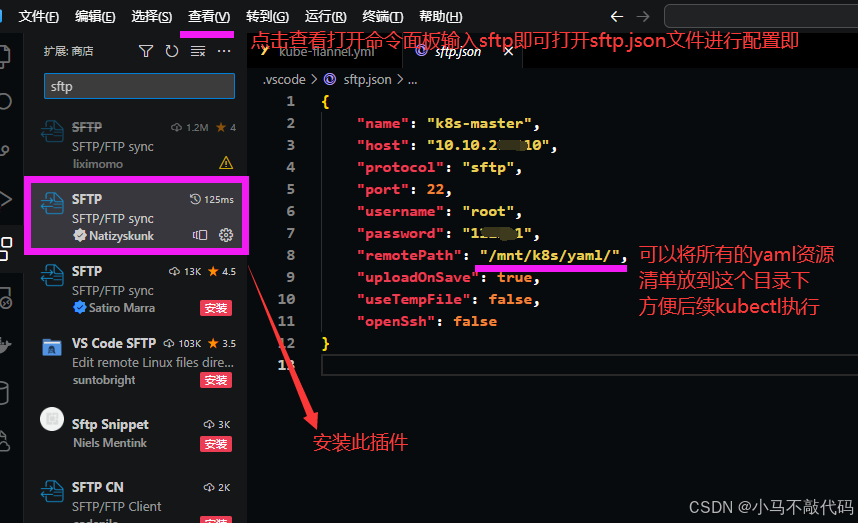Open the Explorer view in activity bar
The height and width of the screenshot is (523, 858).
[4, 55]
